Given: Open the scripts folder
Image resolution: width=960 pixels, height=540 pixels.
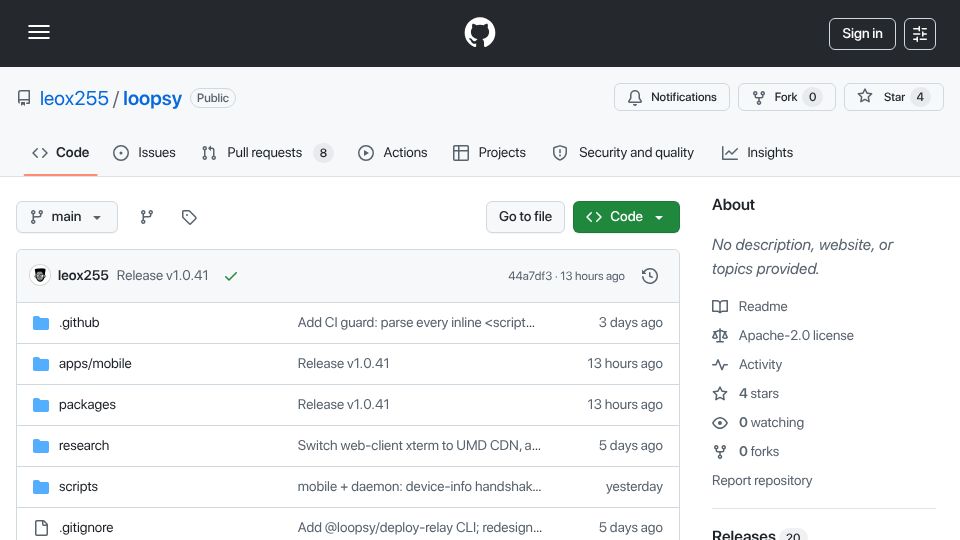Looking at the screenshot, I should [x=78, y=487].
